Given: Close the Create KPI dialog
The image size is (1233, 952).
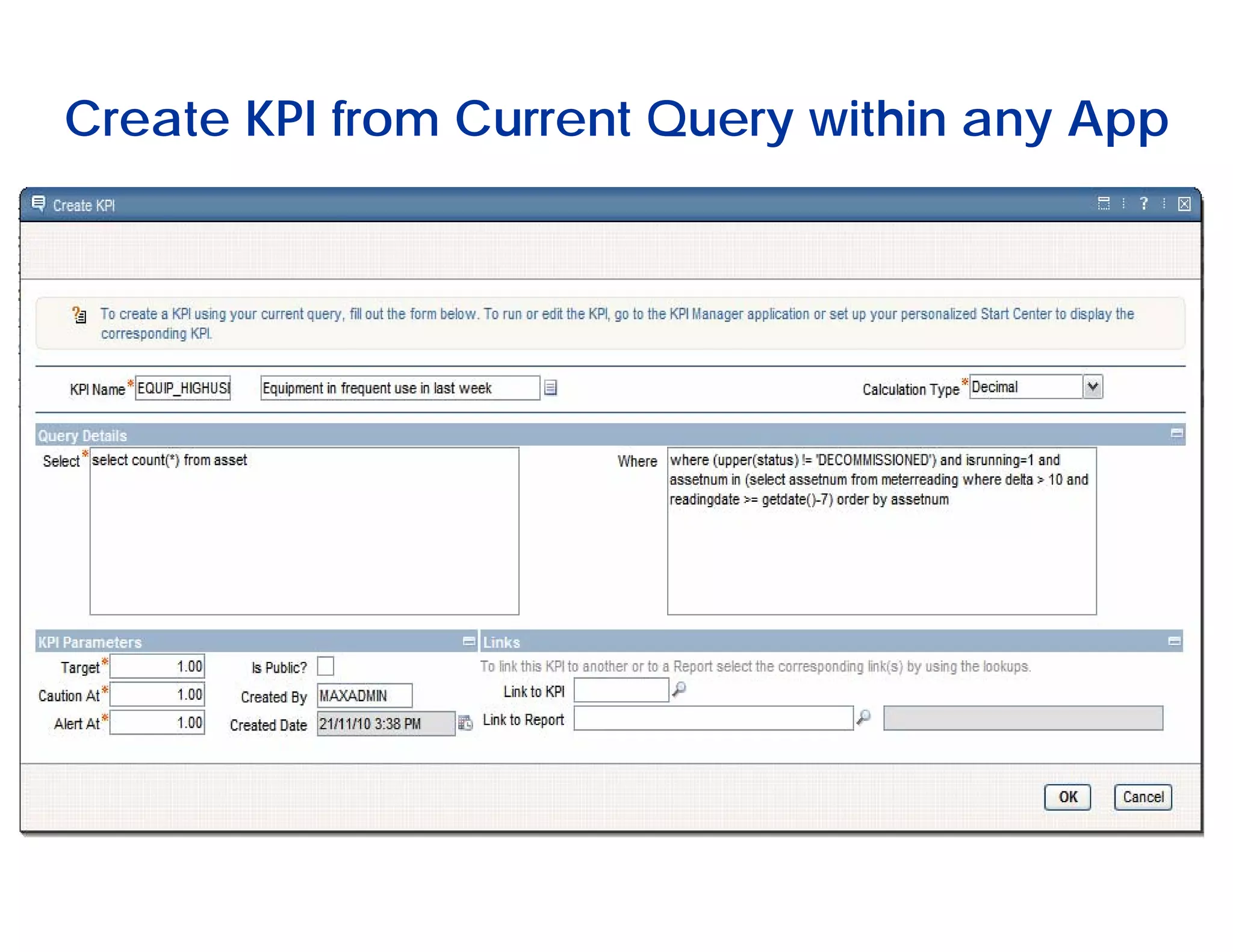Looking at the screenshot, I should click(x=1184, y=204).
